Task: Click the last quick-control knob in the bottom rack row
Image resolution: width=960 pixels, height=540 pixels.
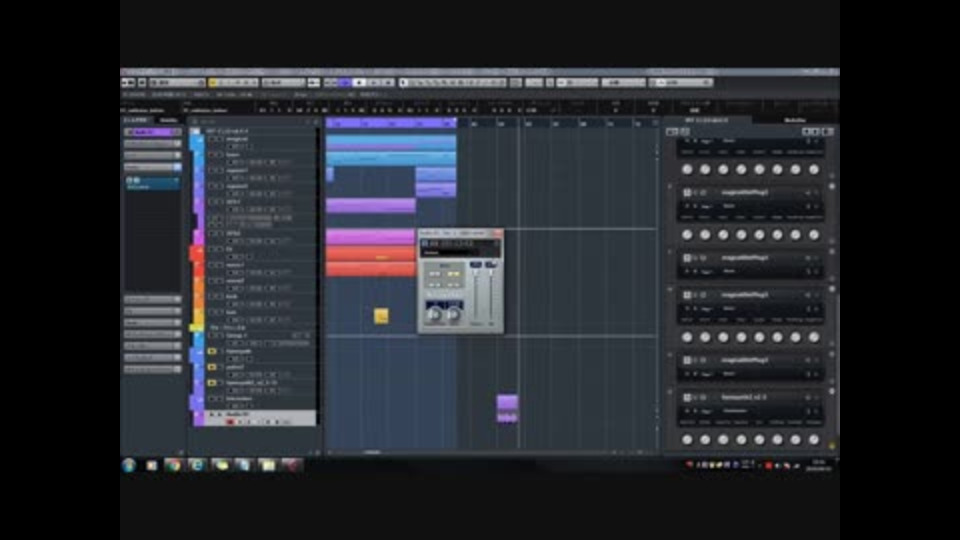Action: (814, 440)
